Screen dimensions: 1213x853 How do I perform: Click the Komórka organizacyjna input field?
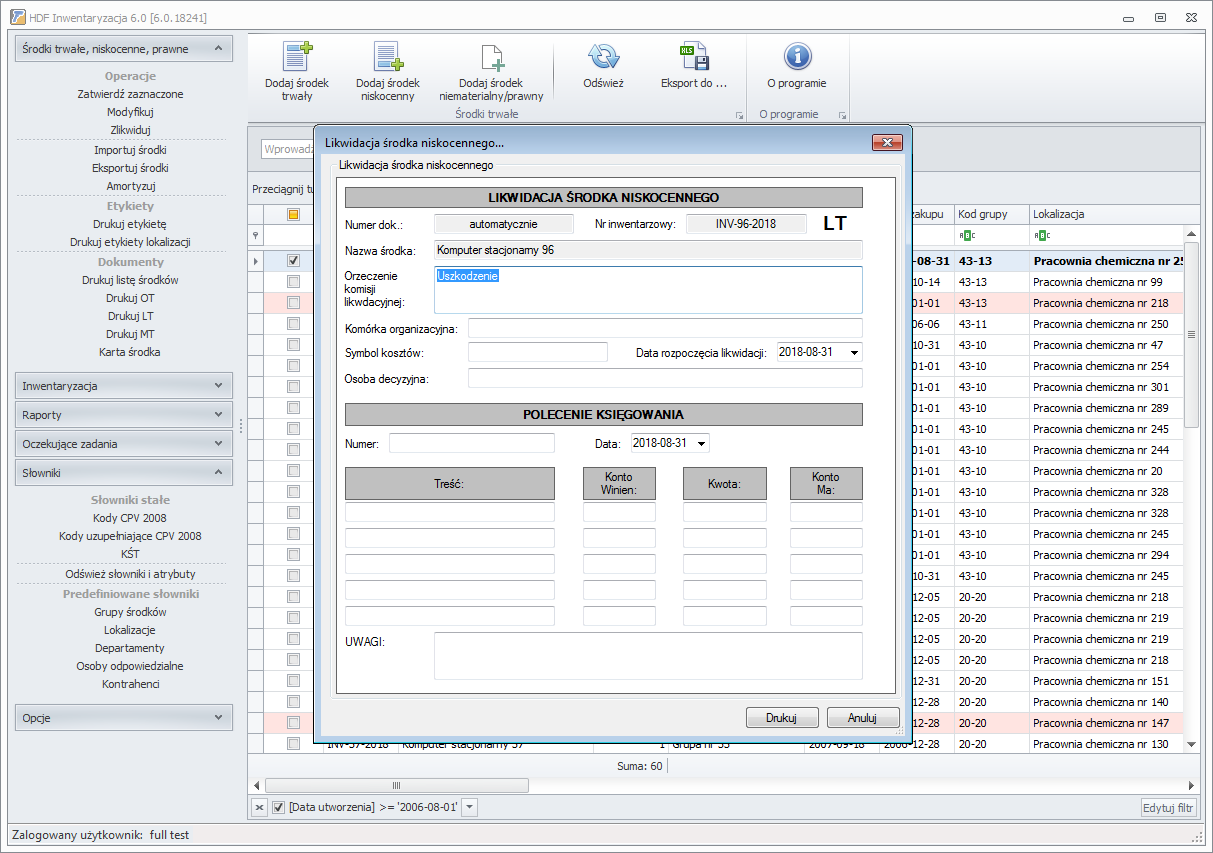[x=664, y=329]
